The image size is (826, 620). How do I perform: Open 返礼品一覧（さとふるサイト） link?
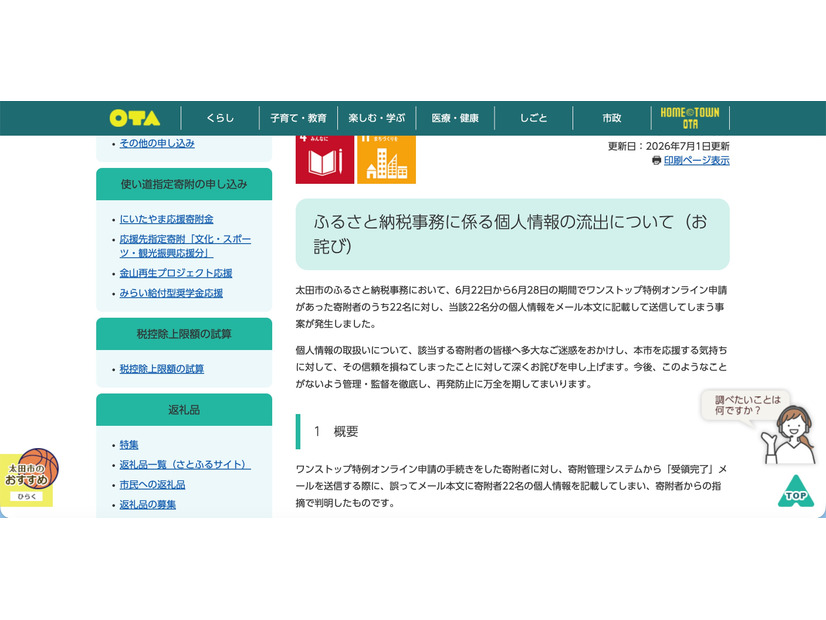185,465
